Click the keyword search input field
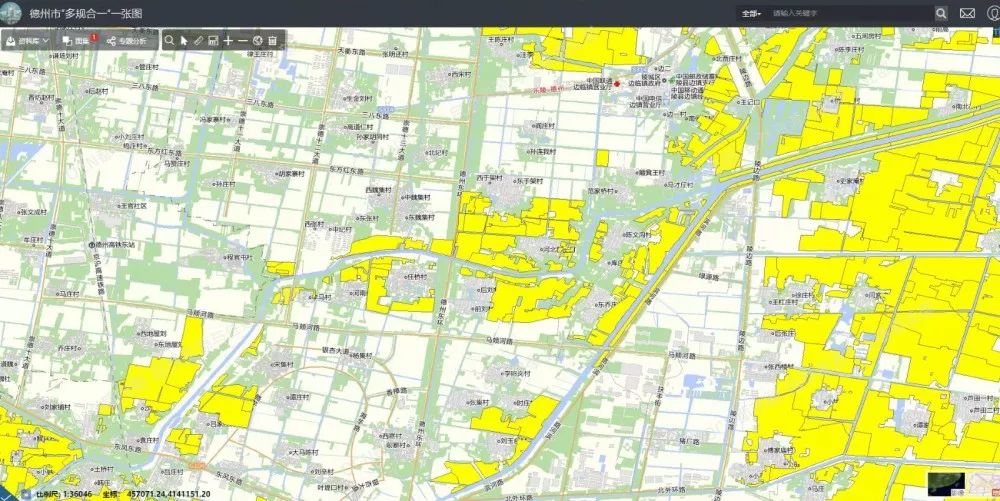Viewport: 1000px width, 501px height. click(x=851, y=13)
